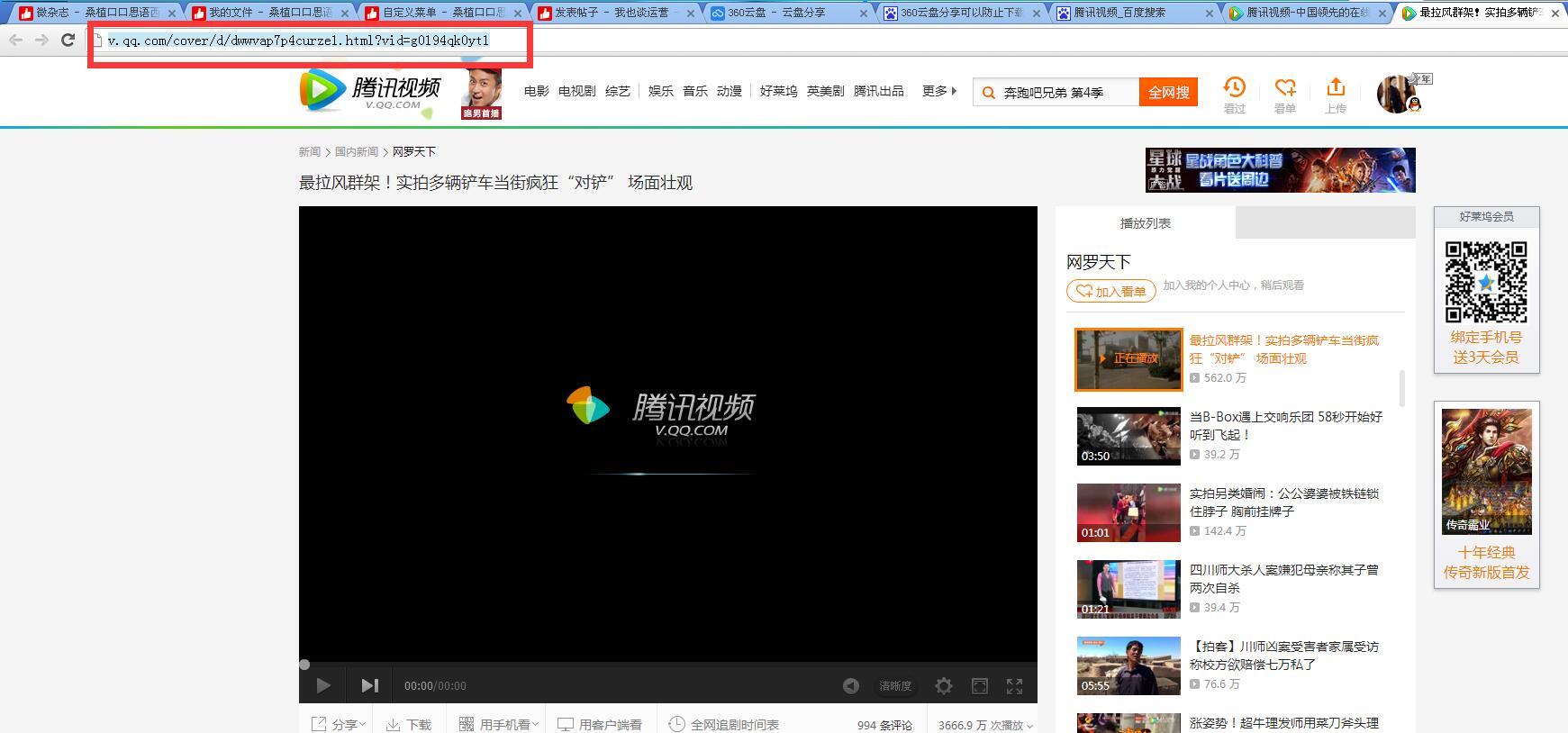
Task: Open the 994 条评论 comments link
Action: [884, 725]
